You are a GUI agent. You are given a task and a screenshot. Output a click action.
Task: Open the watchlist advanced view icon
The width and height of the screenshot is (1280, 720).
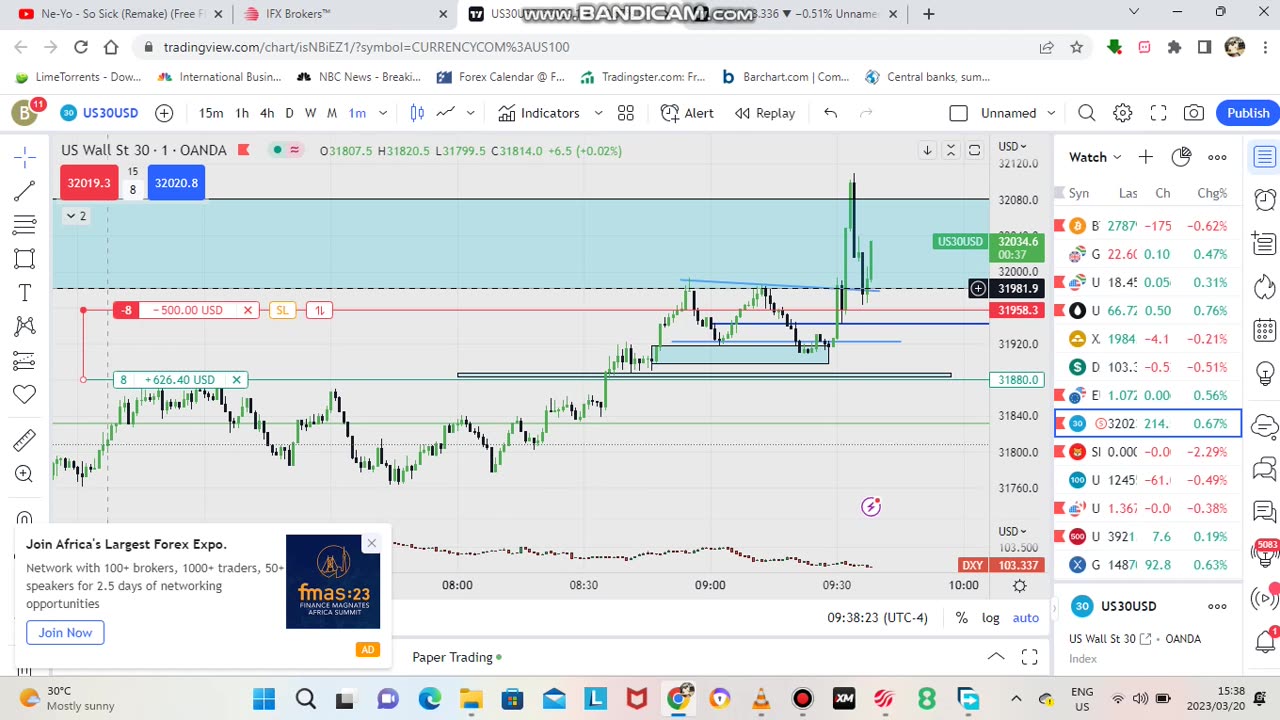(1181, 157)
